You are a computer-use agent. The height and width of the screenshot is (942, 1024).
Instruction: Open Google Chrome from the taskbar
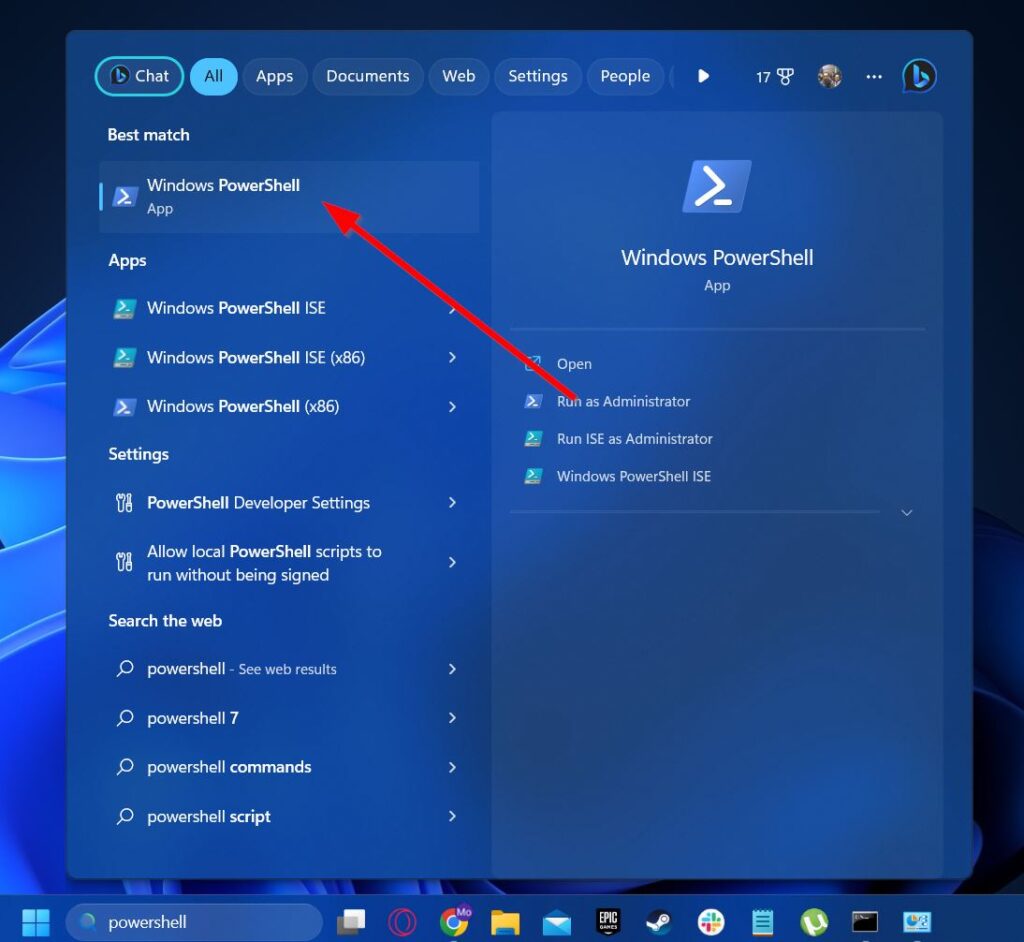tap(454, 922)
